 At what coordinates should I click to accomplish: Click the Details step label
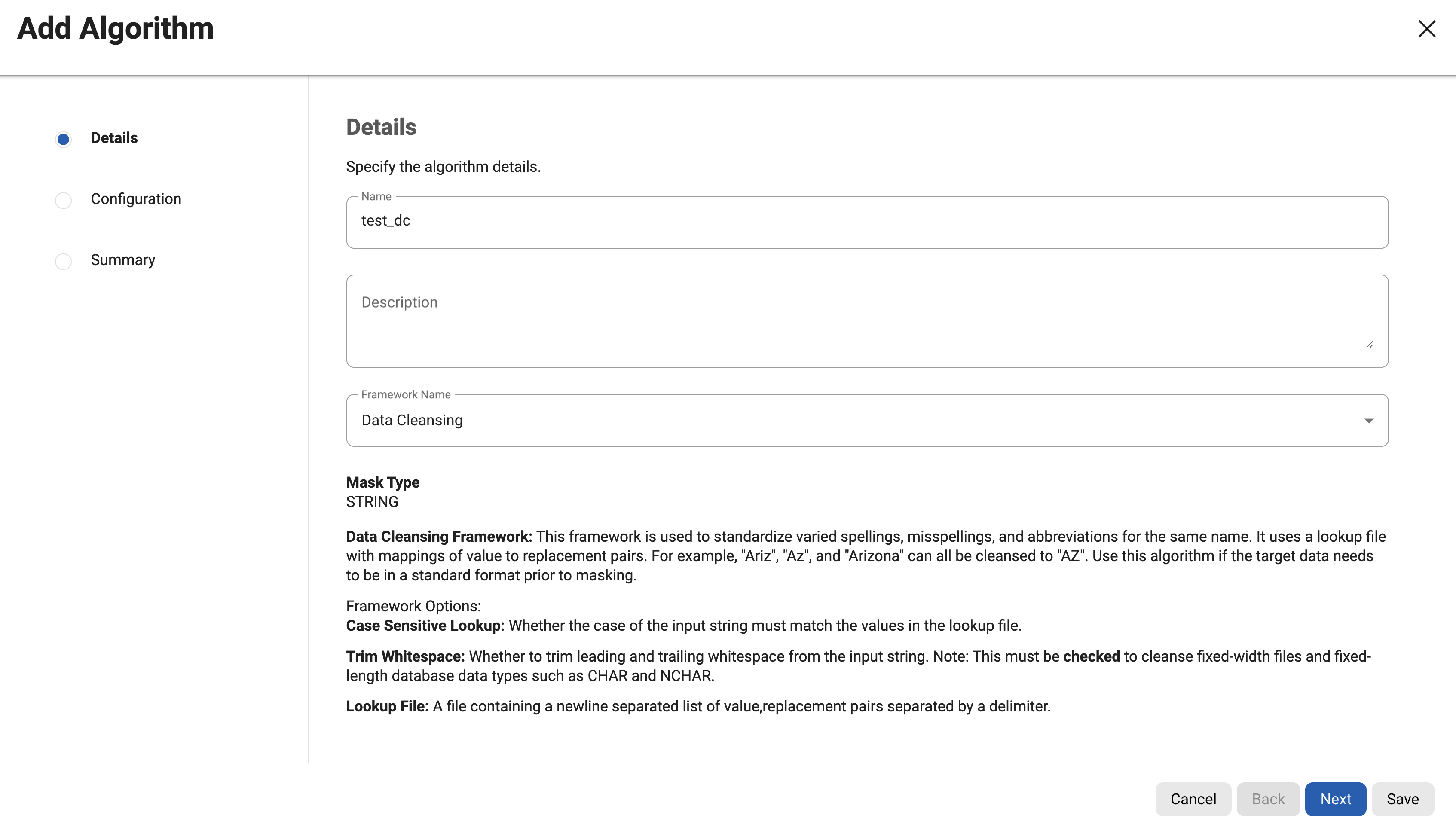(114, 138)
